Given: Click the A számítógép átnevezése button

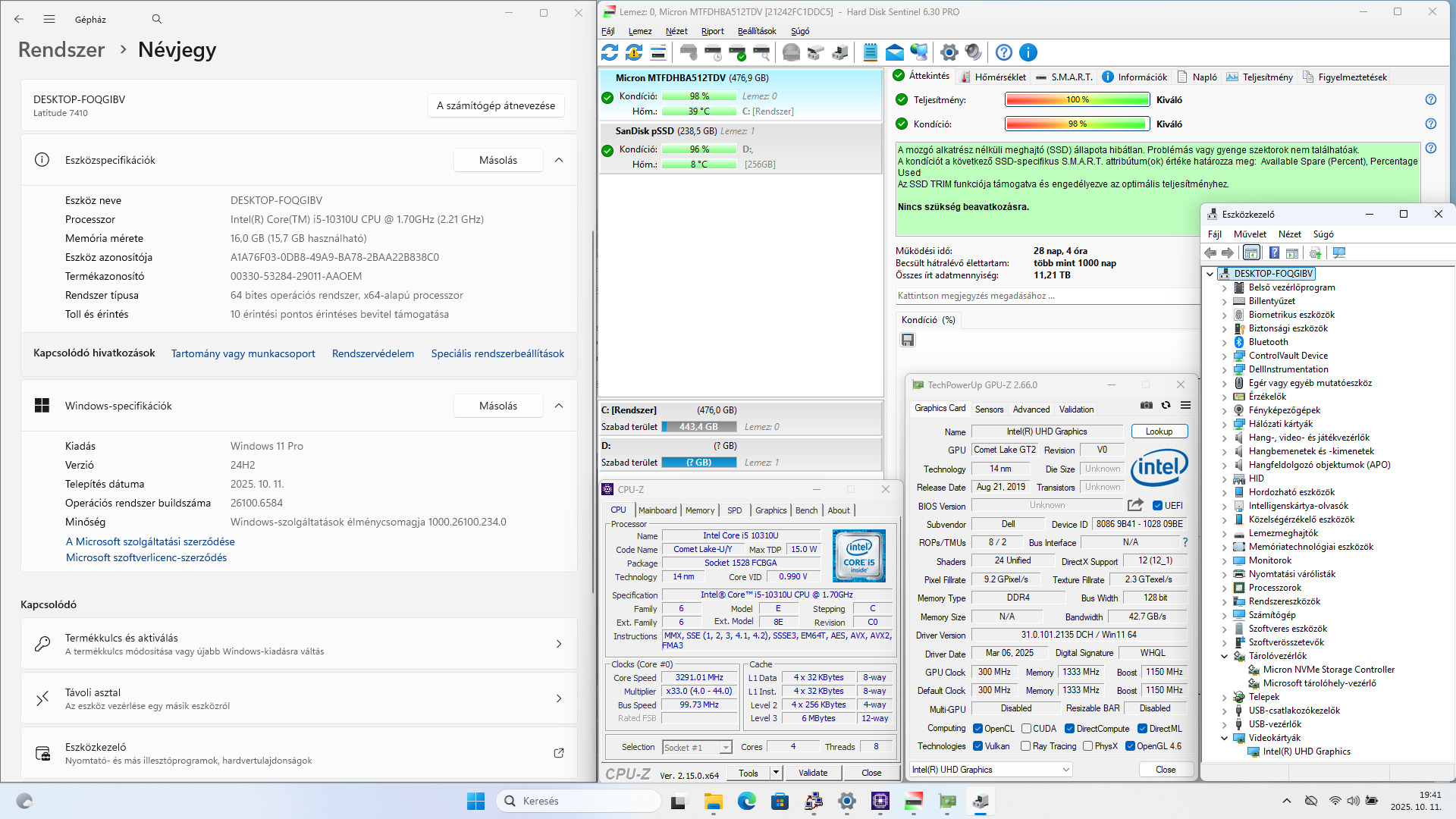Looking at the screenshot, I should coord(496,105).
